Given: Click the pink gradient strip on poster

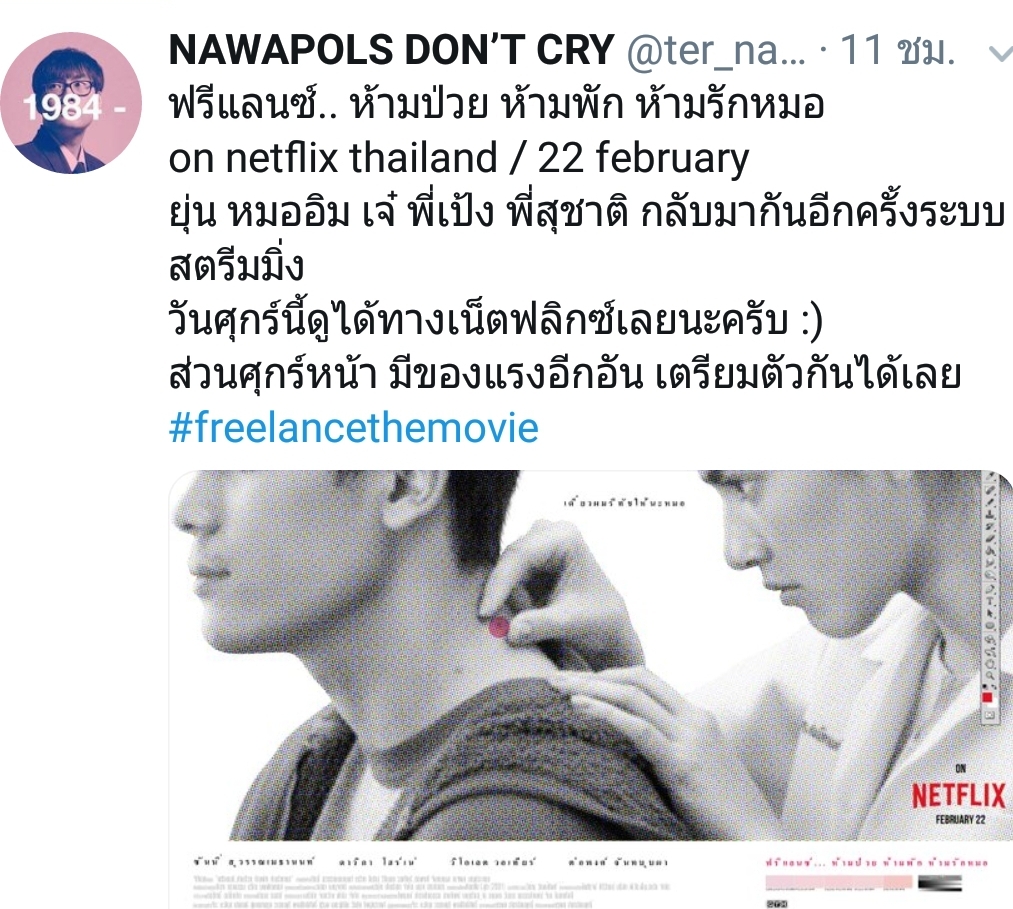Looking at the screenshot, I should 839,882.
